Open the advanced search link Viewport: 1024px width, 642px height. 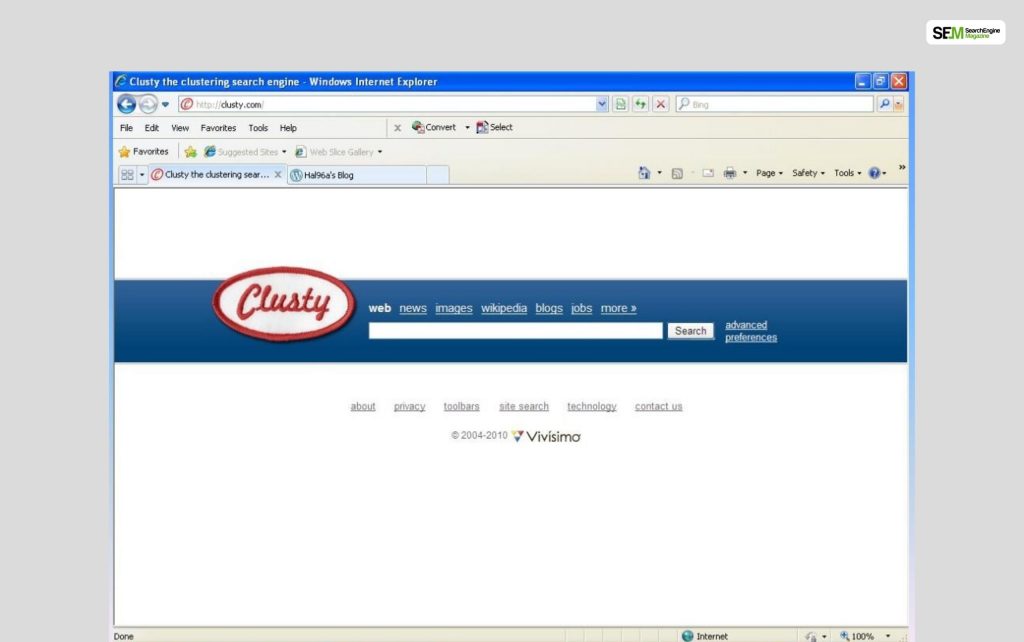click(746, 325)
